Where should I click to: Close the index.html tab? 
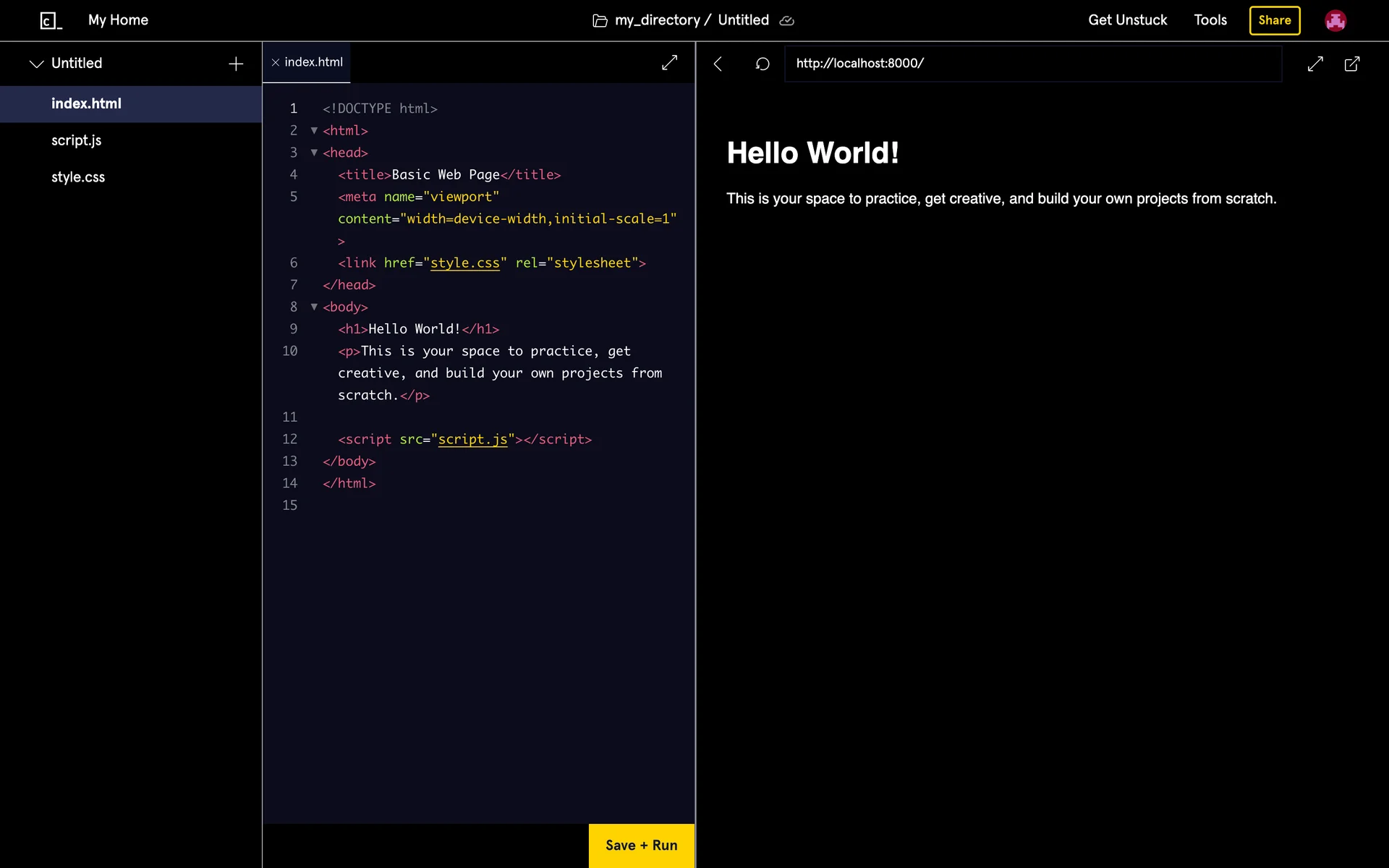pyautogui.click(x=276, y=63)
